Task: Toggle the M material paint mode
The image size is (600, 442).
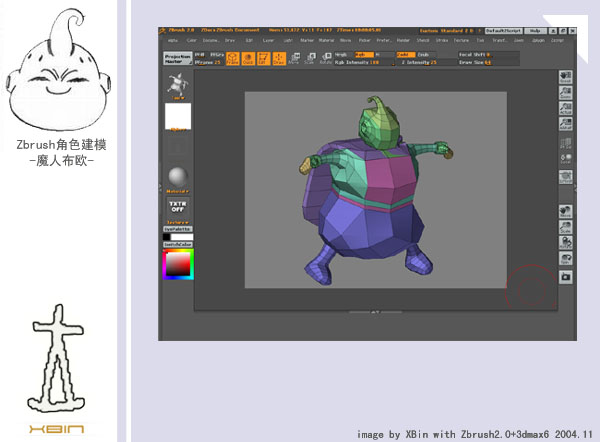Action: 384,55
